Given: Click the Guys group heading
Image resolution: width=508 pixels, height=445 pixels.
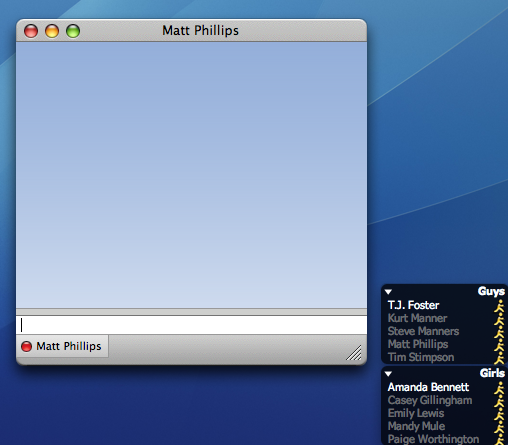Looking at the screenshot, I should (x=491, y=291).
